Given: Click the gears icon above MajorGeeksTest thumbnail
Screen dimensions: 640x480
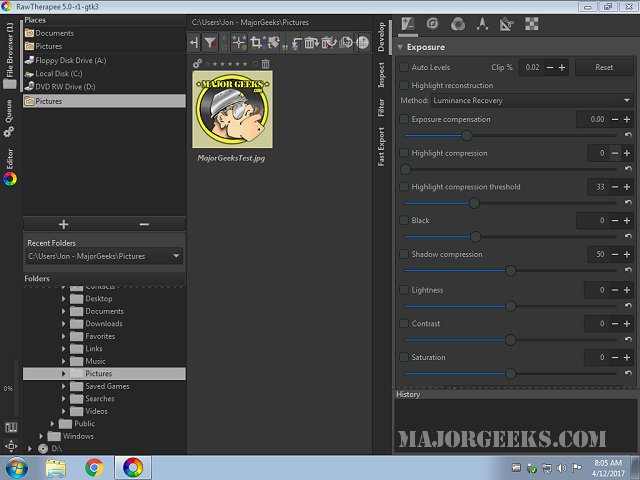Looking at the screenshot, I should [x=197, y=64].
